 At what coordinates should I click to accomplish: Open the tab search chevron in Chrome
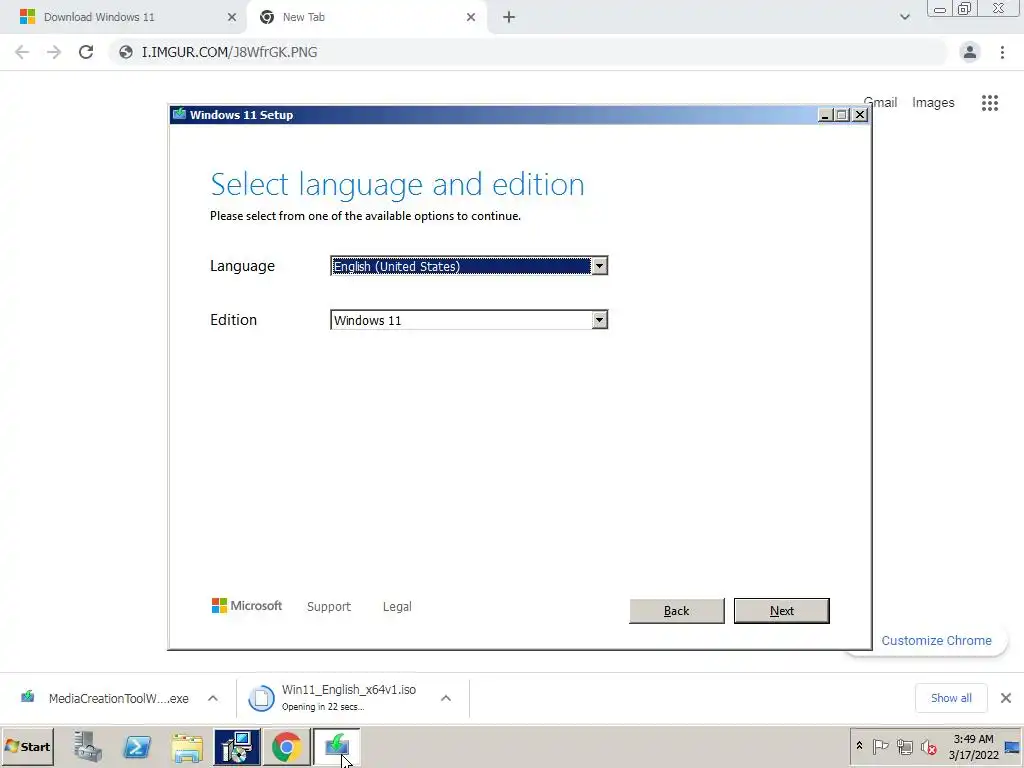click(904, 17)
